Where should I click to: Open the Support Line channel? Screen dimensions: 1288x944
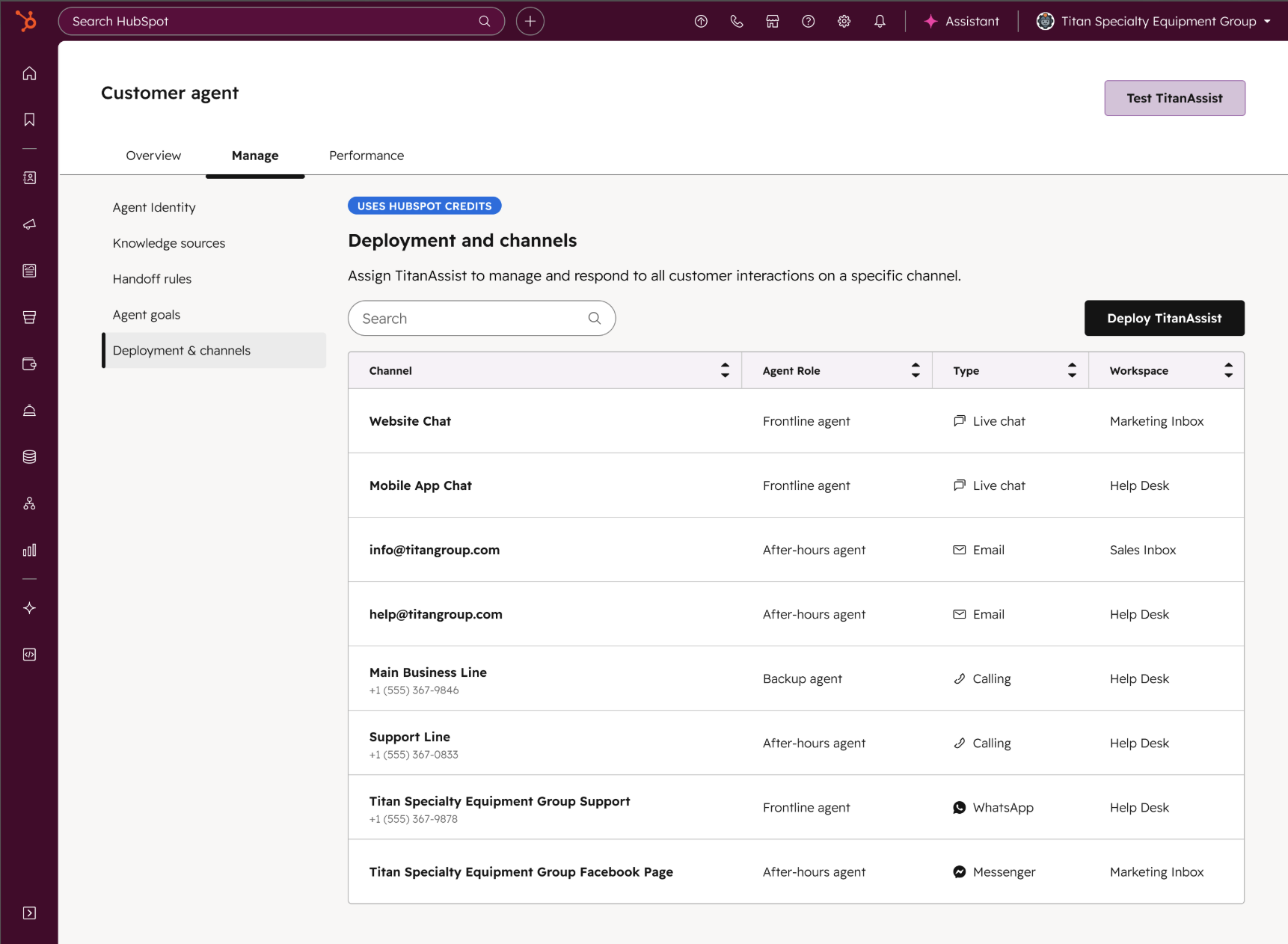410,737
